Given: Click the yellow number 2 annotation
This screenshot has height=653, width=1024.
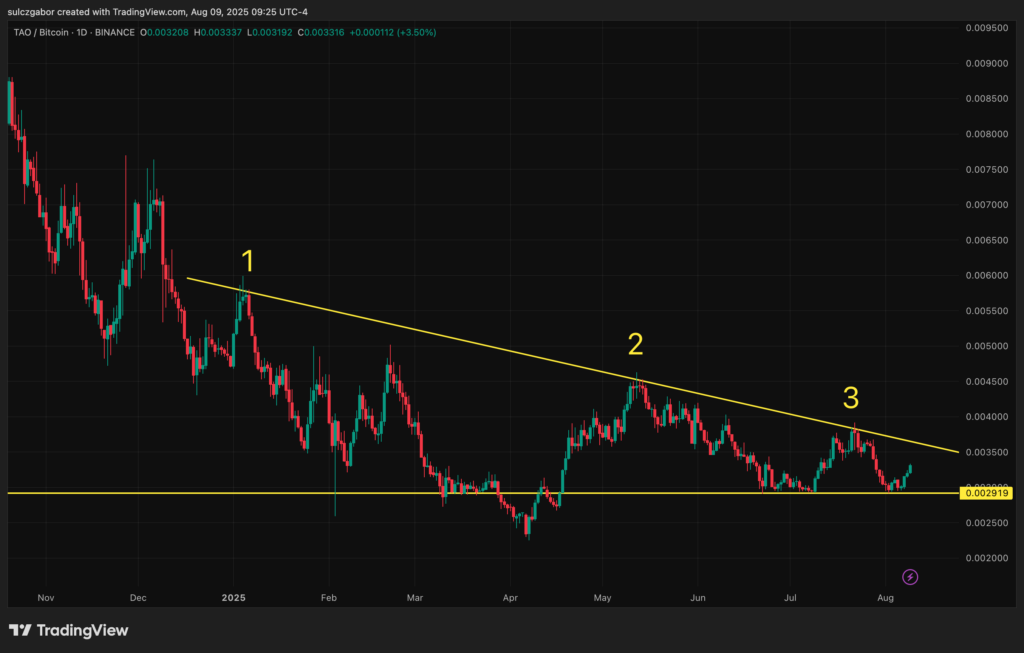Looking at the screenshot, I should [635, 344].
